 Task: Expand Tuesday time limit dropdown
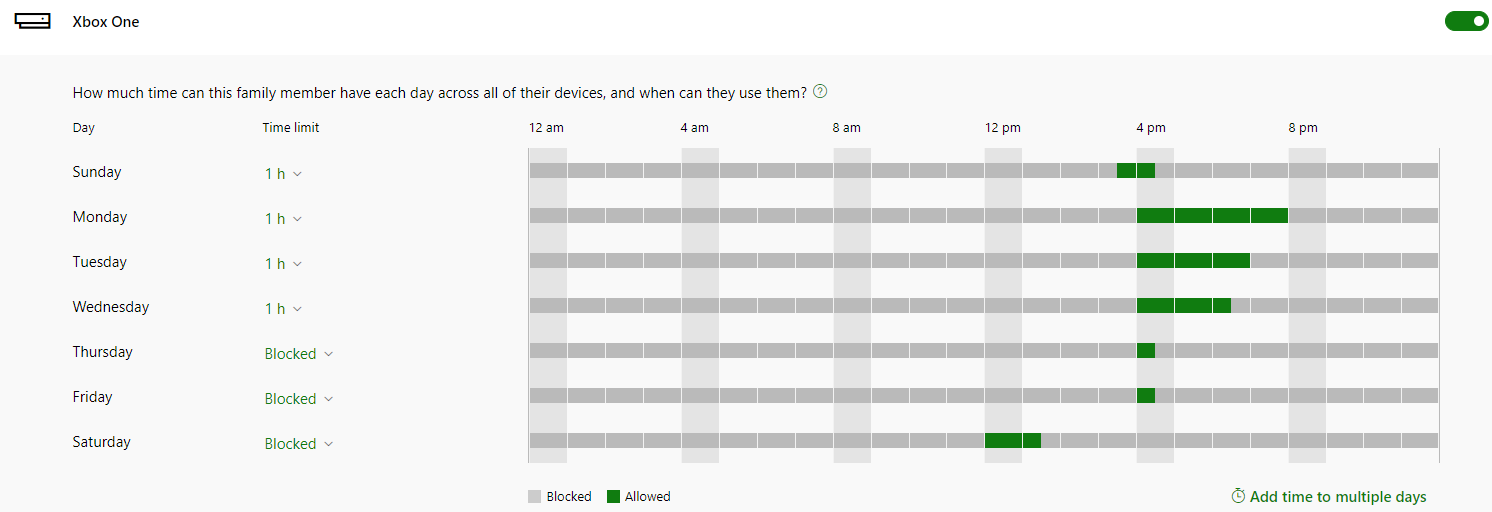[x=283, y=264]
